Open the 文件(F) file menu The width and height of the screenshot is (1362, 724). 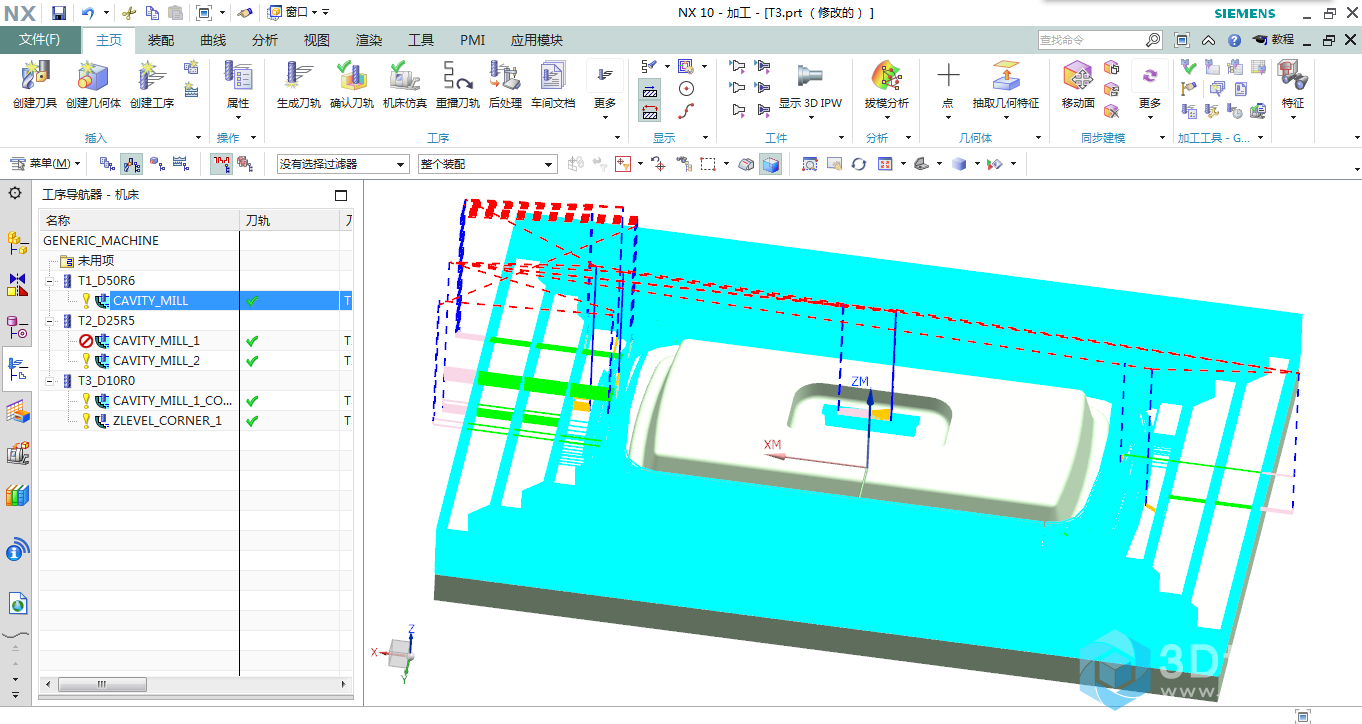coord(39,40)
